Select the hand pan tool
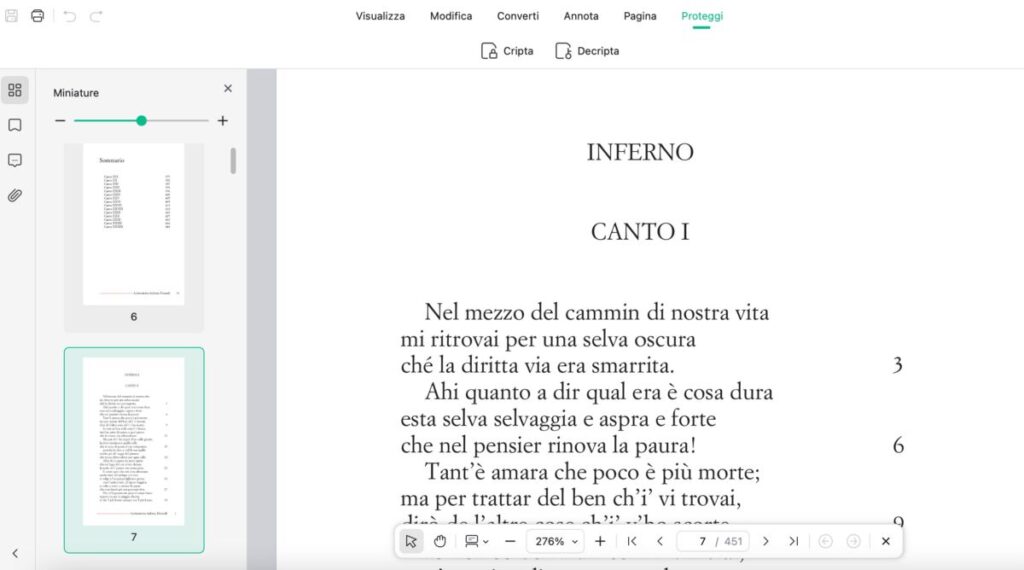Viewport: 1024px width, 570px height. [x=440, y=541]
